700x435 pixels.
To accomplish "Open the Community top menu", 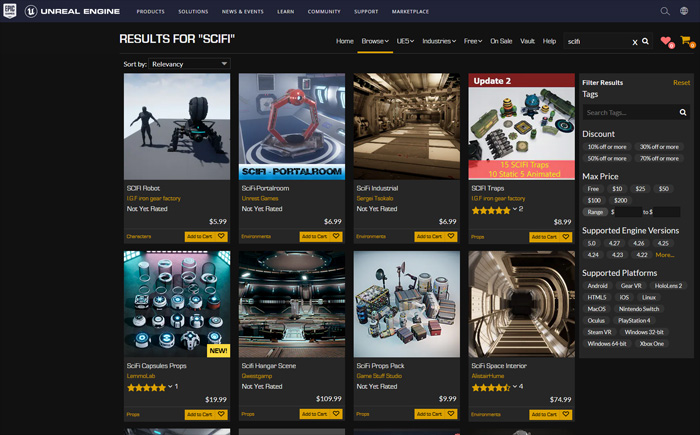I will pyautogui.click(x=324, y=12).
